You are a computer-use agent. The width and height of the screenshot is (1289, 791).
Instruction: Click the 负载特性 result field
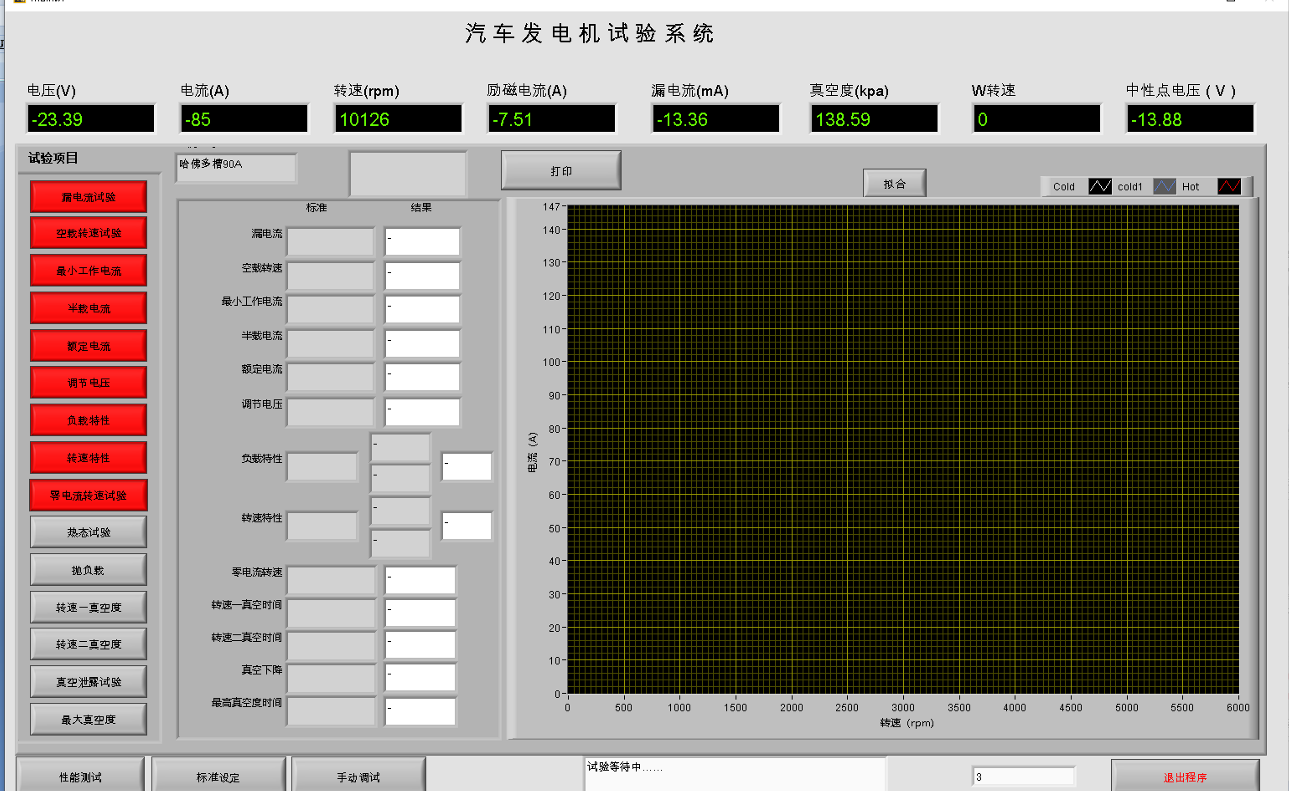(x=467, y=466)
